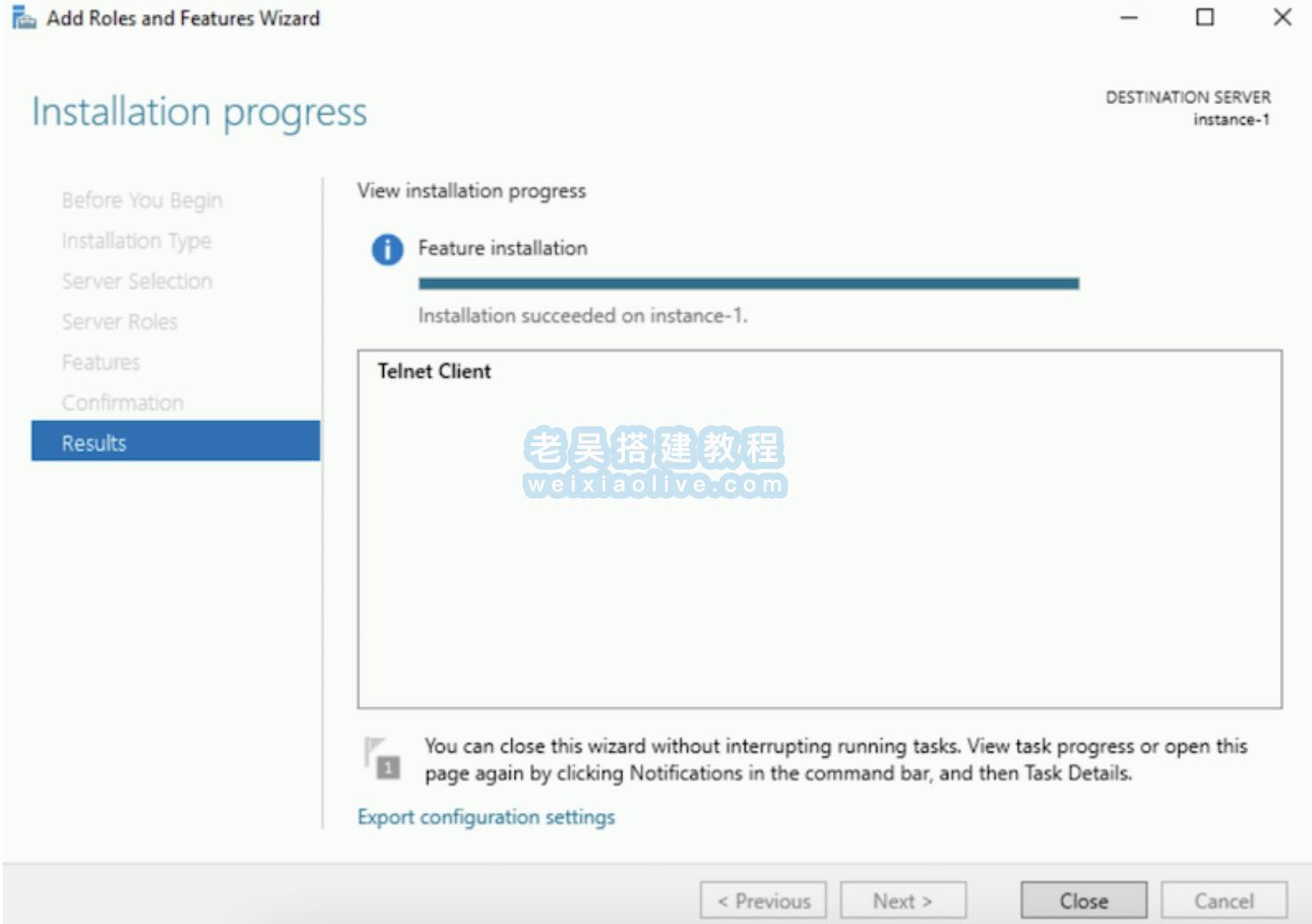The image size is (1312, 924).
Task: Switch to the Server Roles step
Action: click(x=119, y=322)
